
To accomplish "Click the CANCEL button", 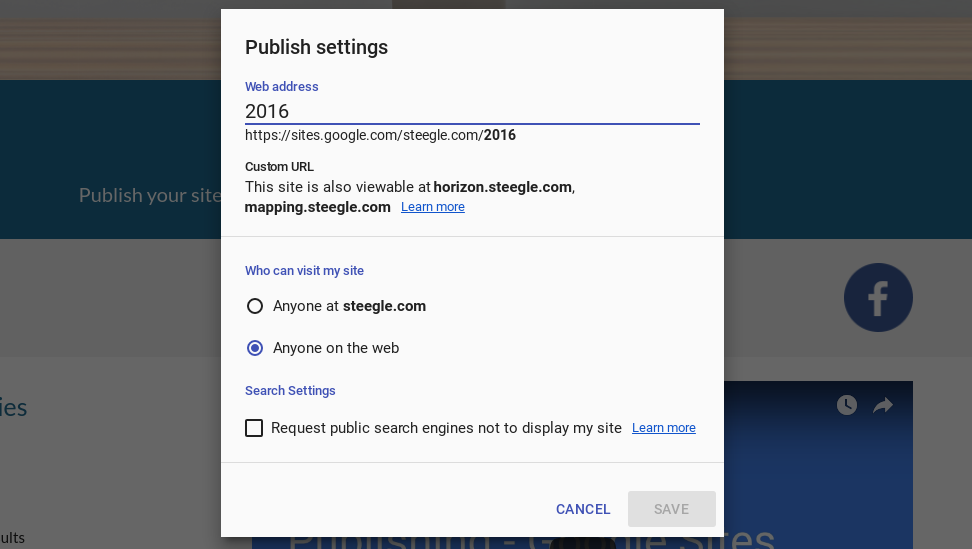I will click(583, 509).
